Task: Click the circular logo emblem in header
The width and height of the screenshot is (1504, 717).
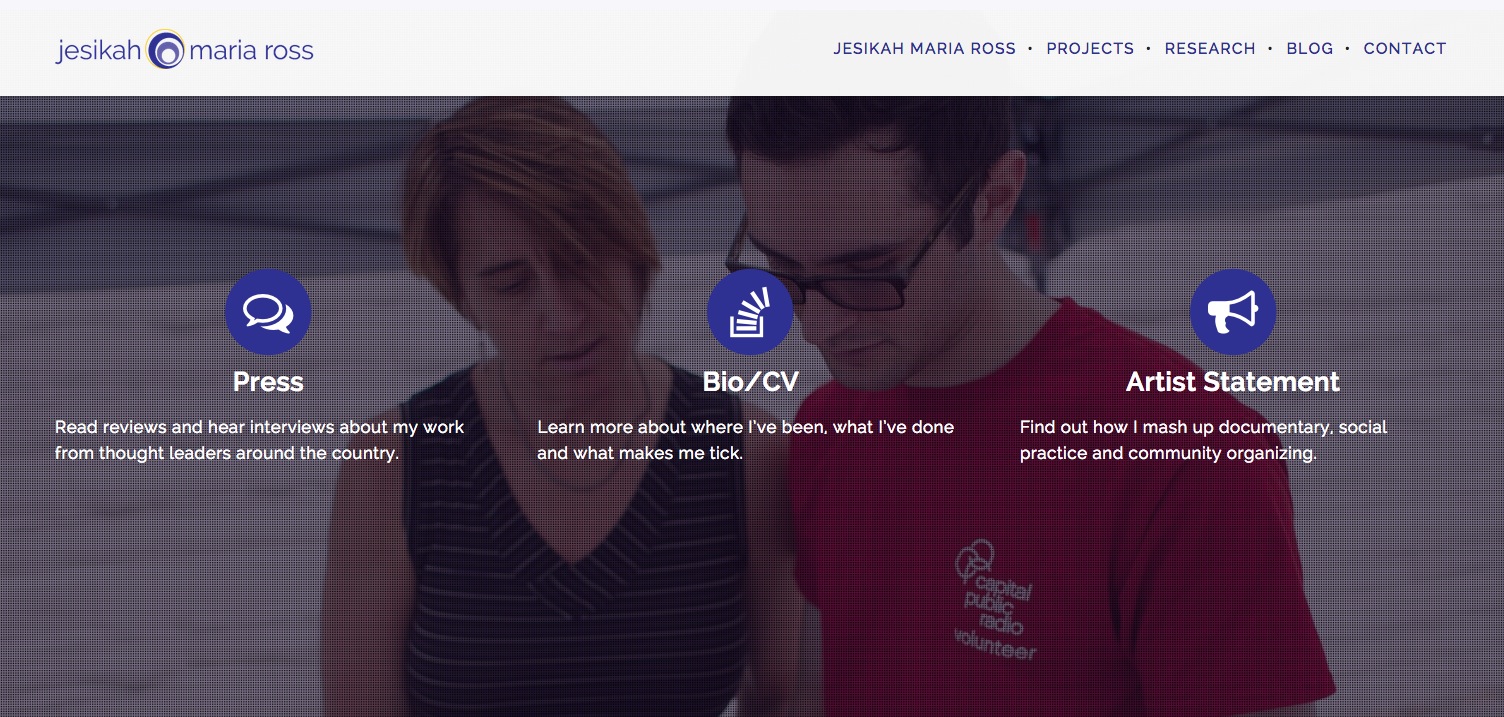Action: click(165, 49)
